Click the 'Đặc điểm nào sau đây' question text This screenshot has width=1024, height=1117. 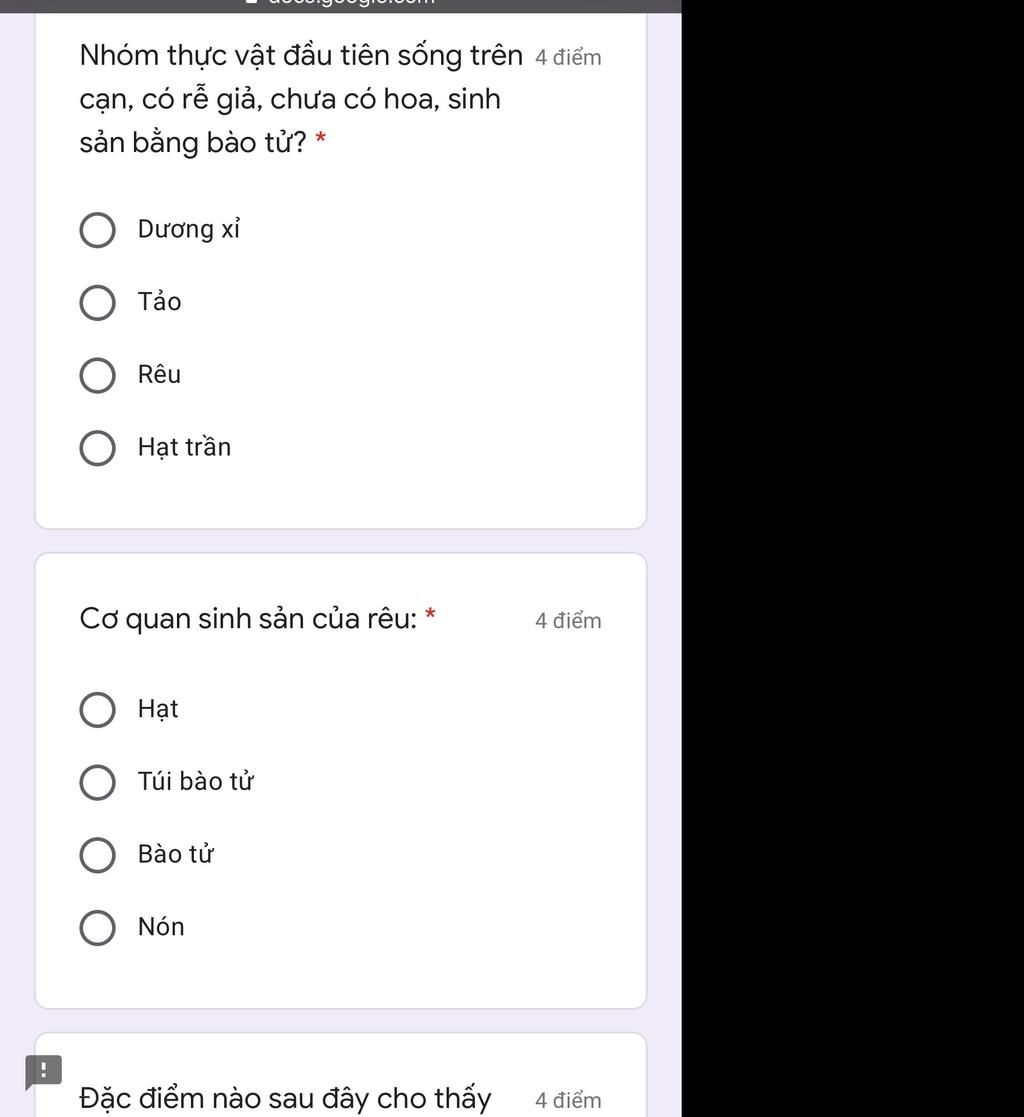[285, 1098]
